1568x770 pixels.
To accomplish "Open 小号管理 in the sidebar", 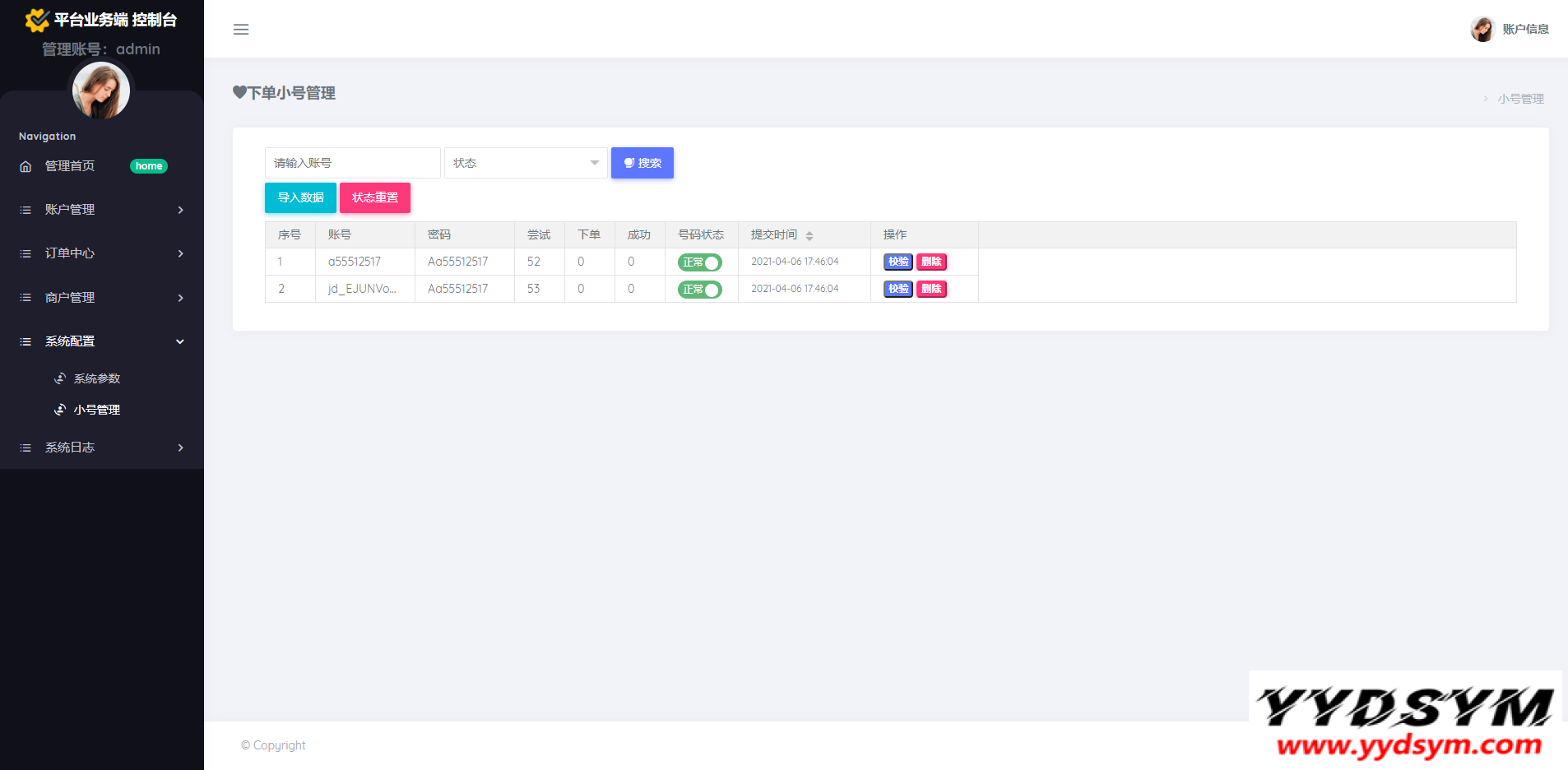I will (x=96, y=410).
